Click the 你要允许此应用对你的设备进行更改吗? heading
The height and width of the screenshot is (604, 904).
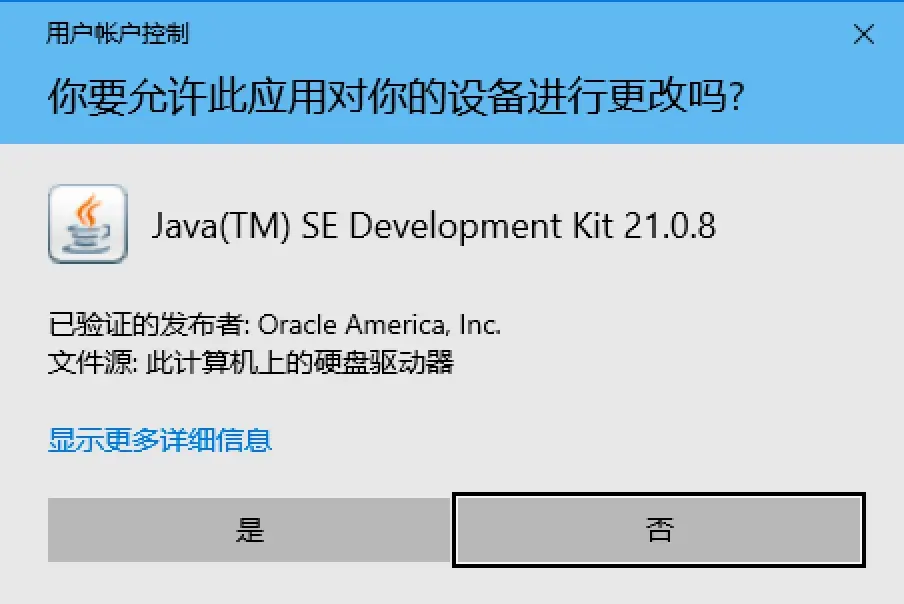tap(397, 96)
